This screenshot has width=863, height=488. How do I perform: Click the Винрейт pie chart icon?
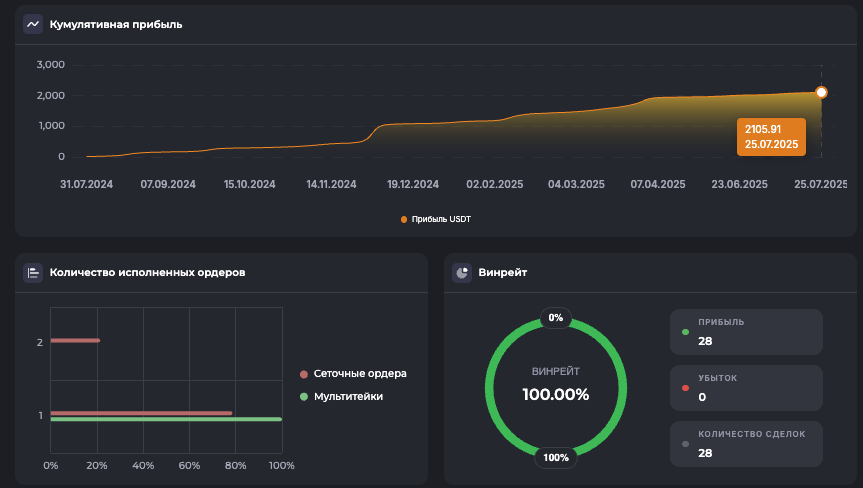(x=462, y=272)
